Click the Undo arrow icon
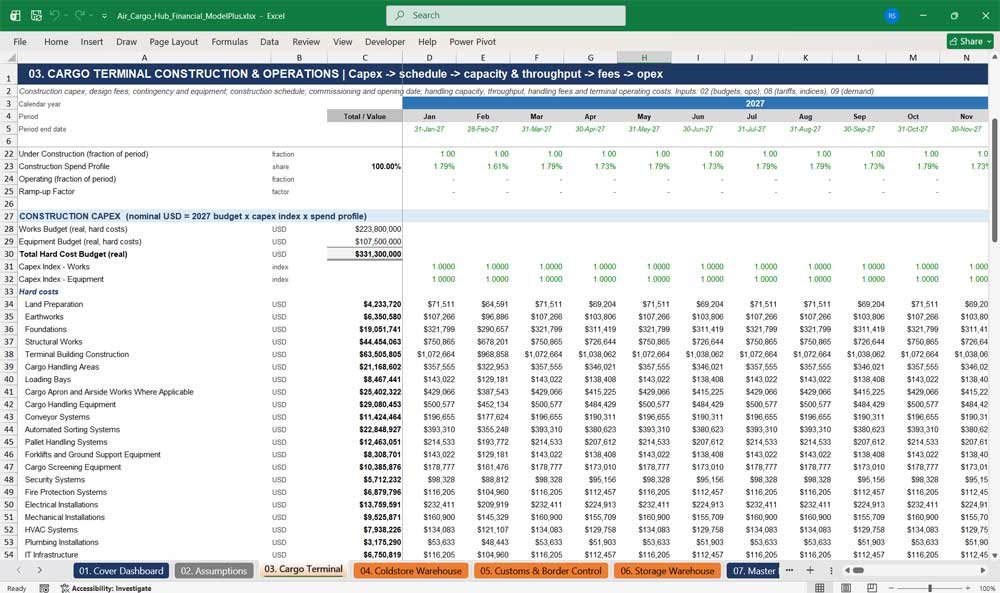 (55, 15)
